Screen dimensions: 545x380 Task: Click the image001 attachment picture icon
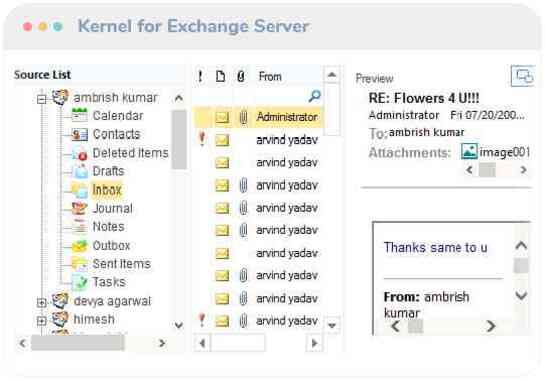469,152
